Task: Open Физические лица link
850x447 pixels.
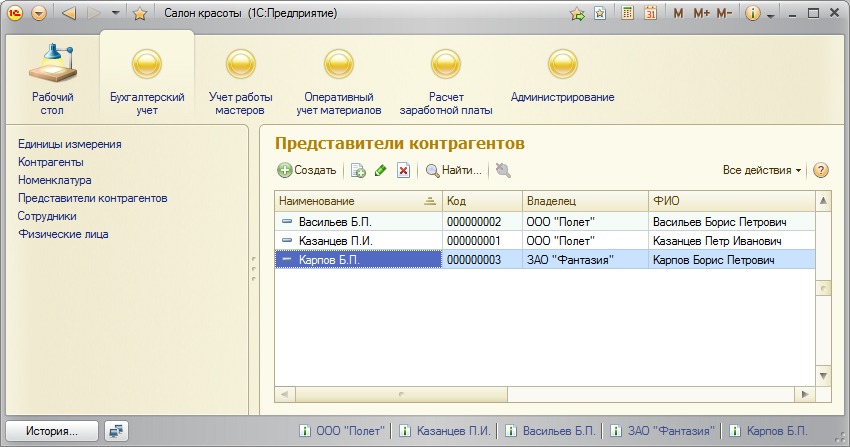Action: pyautogui.click(x=63, y=234)
